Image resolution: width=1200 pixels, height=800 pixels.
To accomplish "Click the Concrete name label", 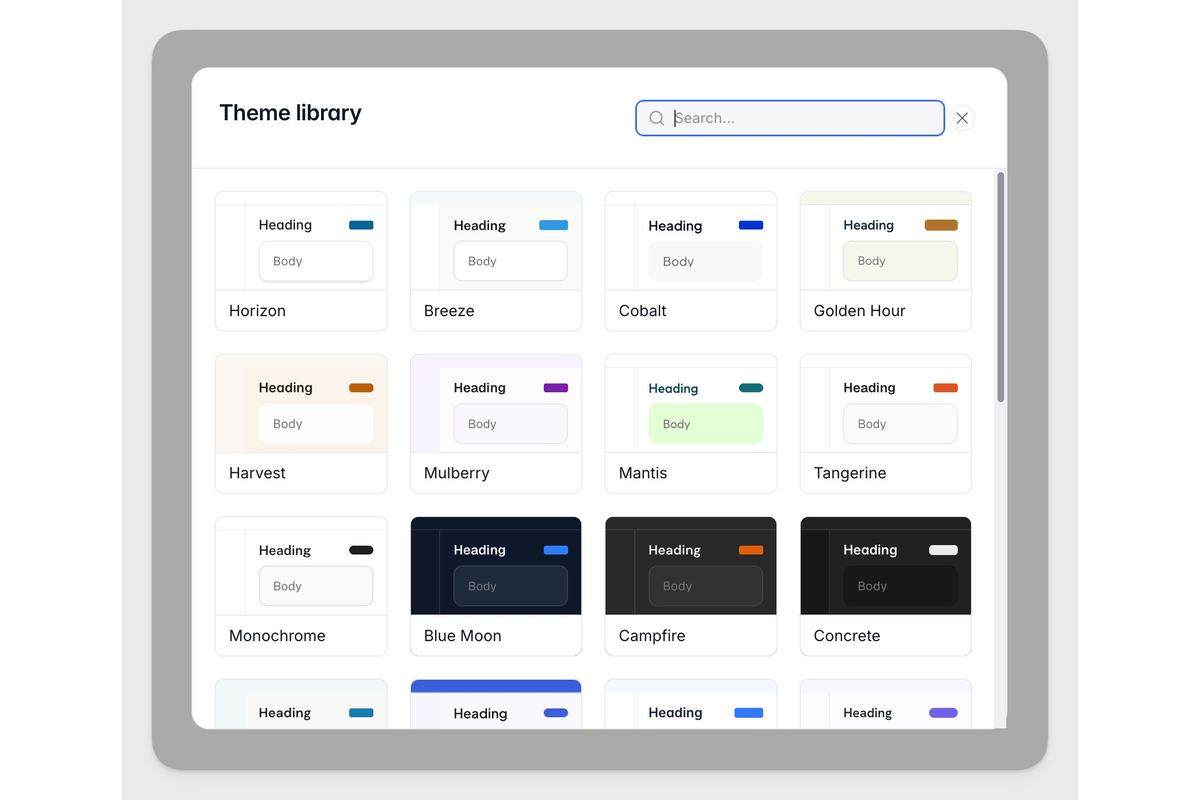I will (847, 636).
